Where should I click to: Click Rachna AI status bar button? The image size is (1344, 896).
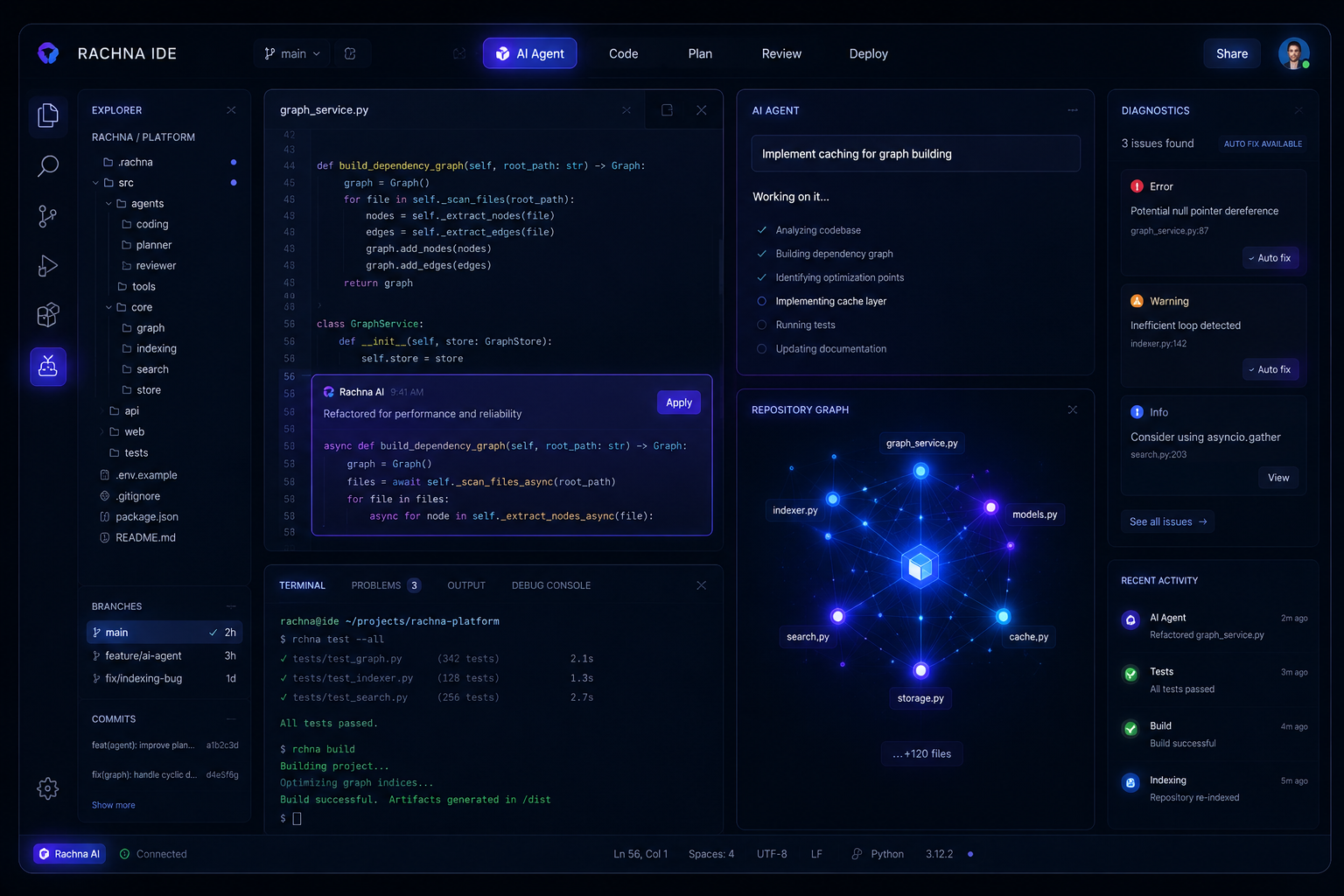tap(69, 854)
